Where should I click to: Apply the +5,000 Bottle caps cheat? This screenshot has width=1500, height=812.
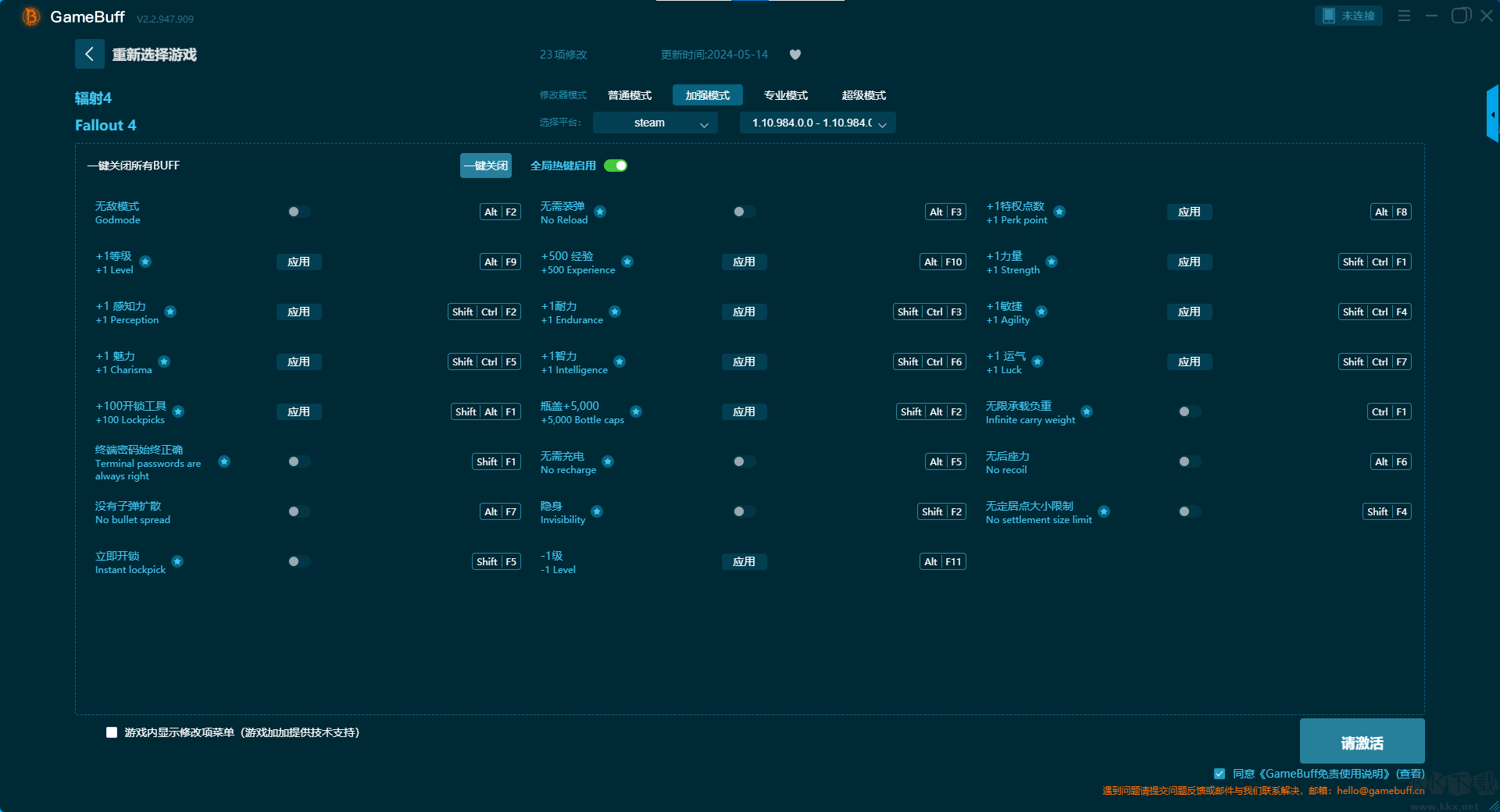pos(744,411)
